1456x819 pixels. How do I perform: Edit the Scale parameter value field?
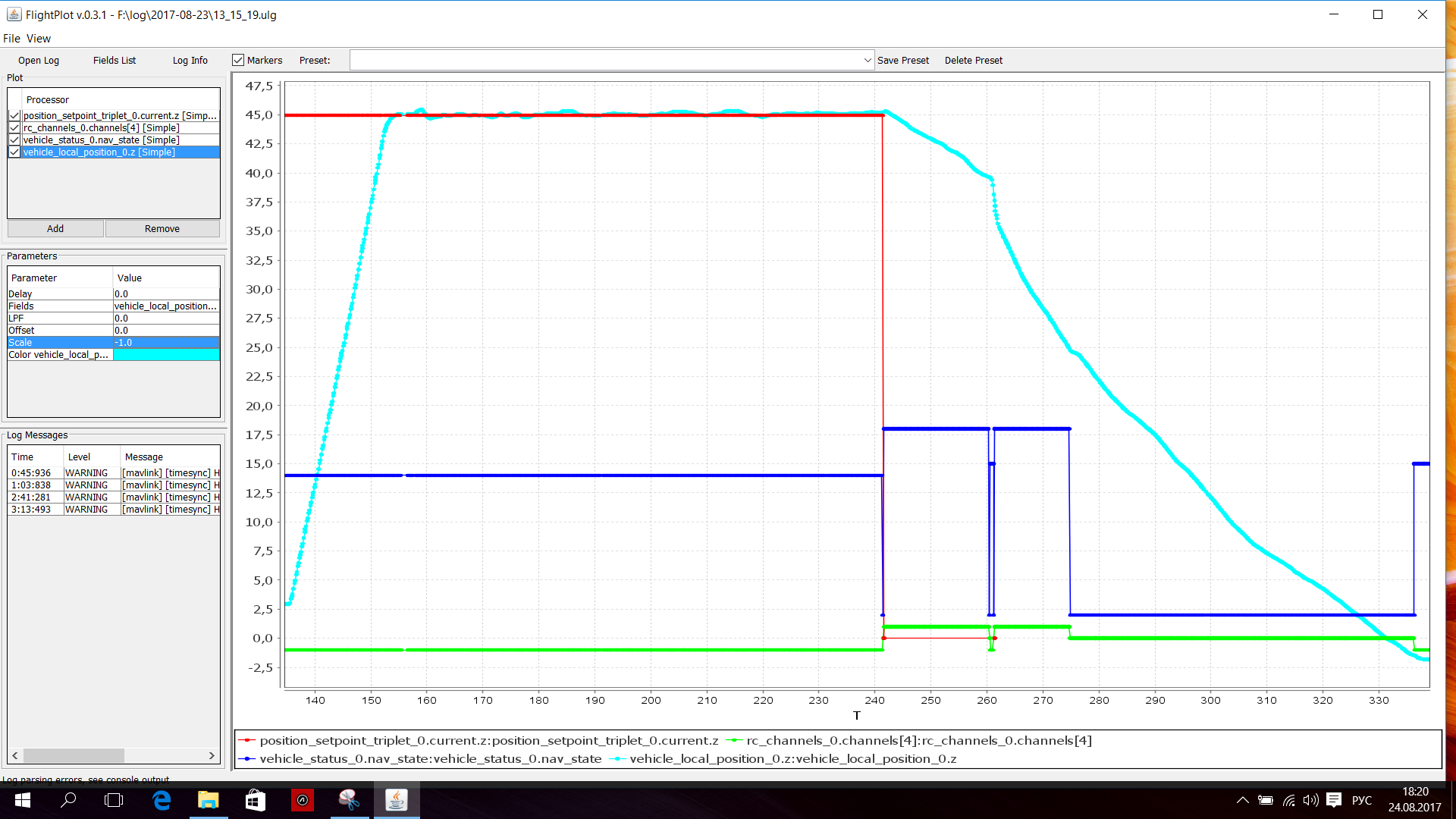166,342
